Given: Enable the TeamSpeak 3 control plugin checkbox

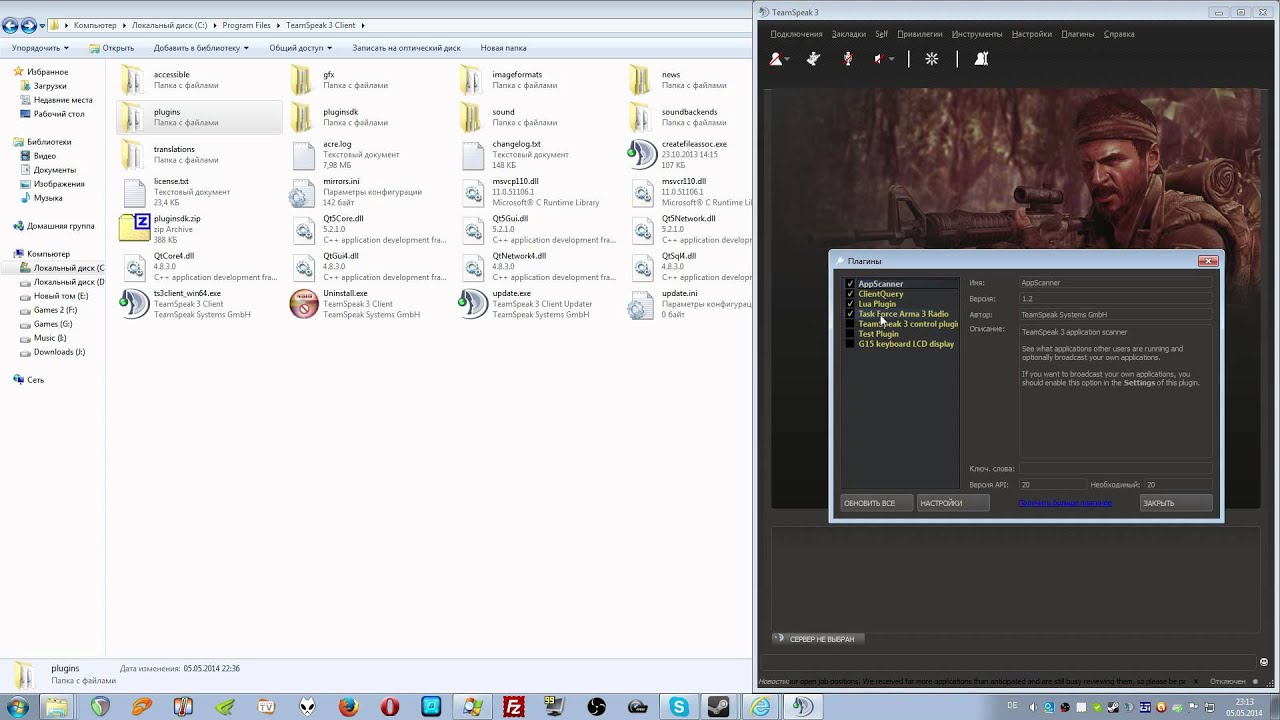Looking at the screenshot, I should 850,324.
